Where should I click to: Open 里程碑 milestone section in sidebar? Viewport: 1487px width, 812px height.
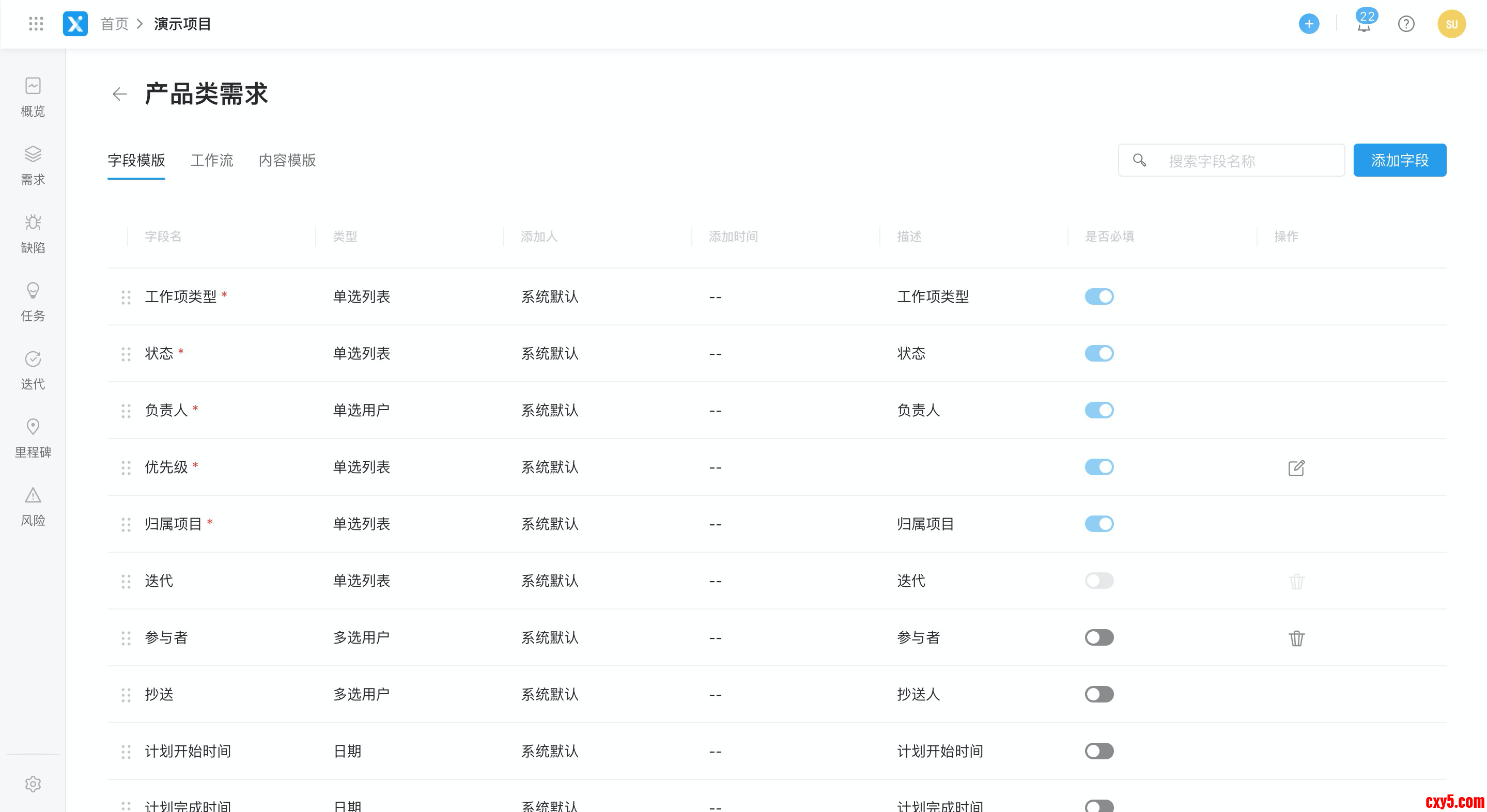(x=33, y=438)
